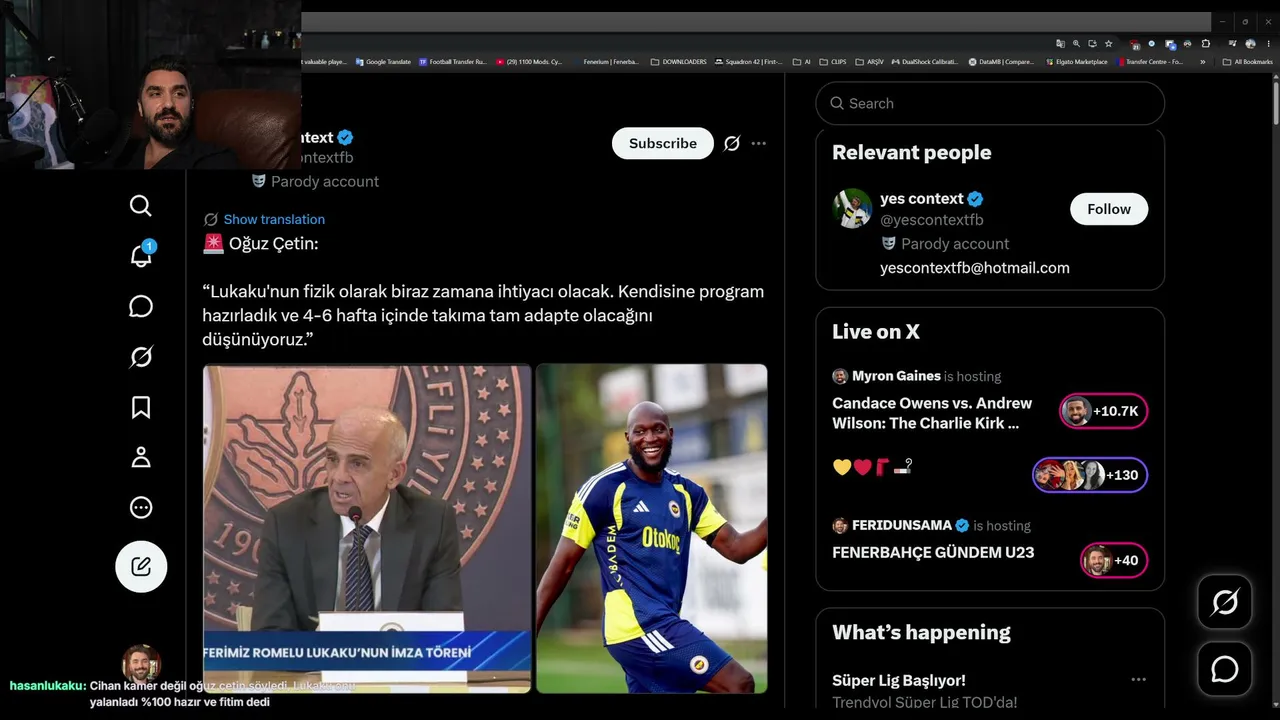The width and height of the screenshot is (1280, 720).
Task: Click the compose post round button
Action: click(141, 566)
